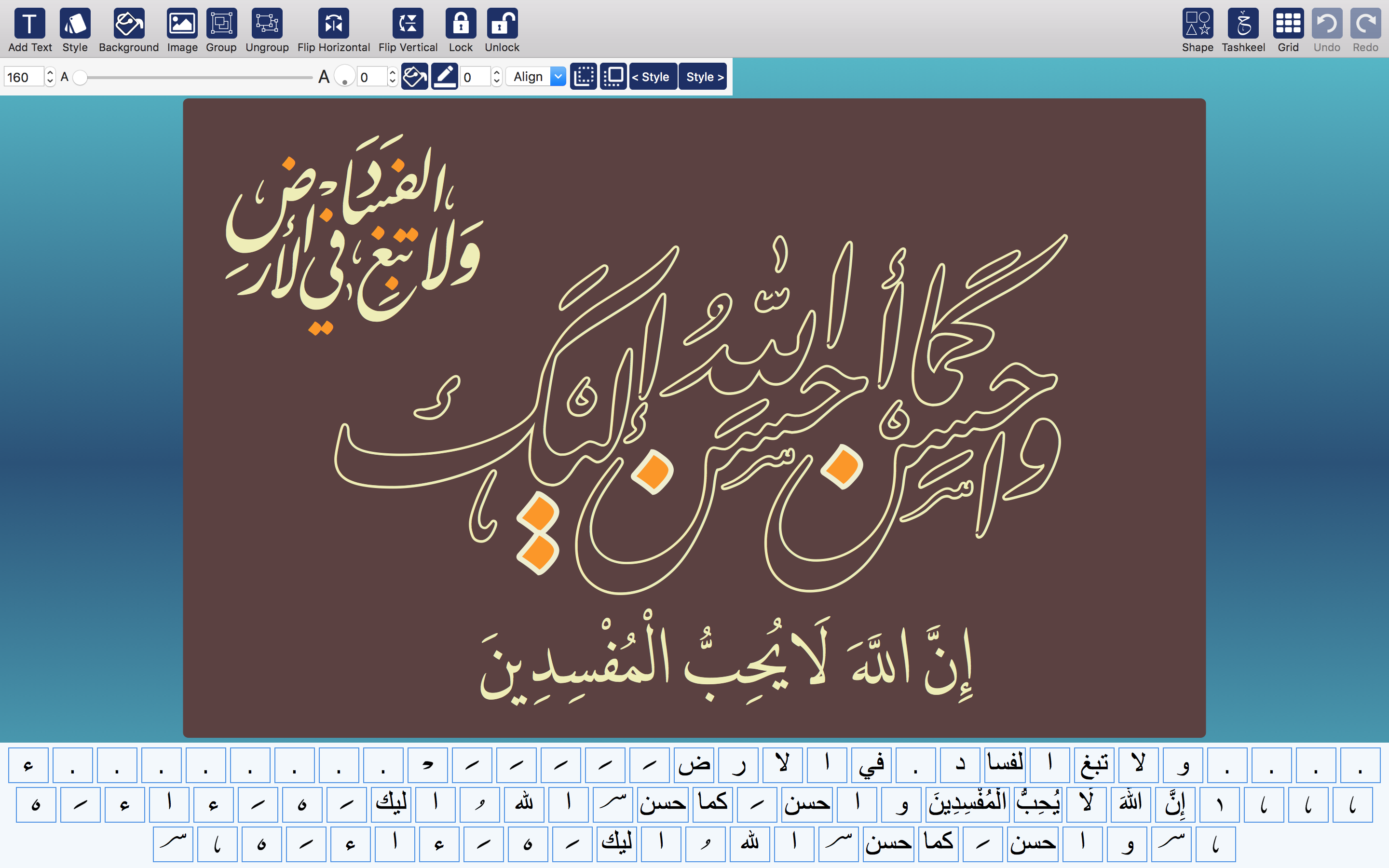Apply Flip Vertical
1389x868 pixels.
point(408,30)
